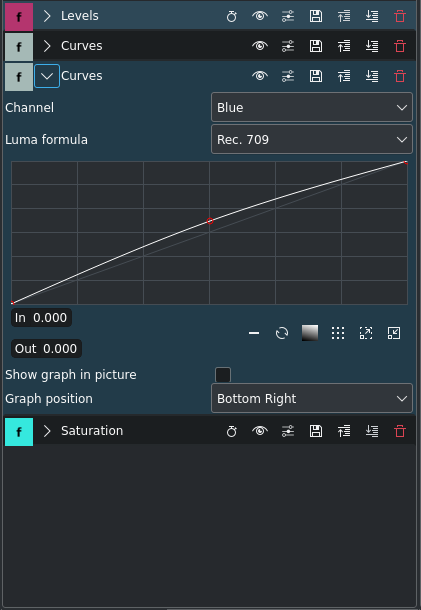Move the Saturation effect up
Viewport: 421px width, 610px height.
(x=344, y=431)
